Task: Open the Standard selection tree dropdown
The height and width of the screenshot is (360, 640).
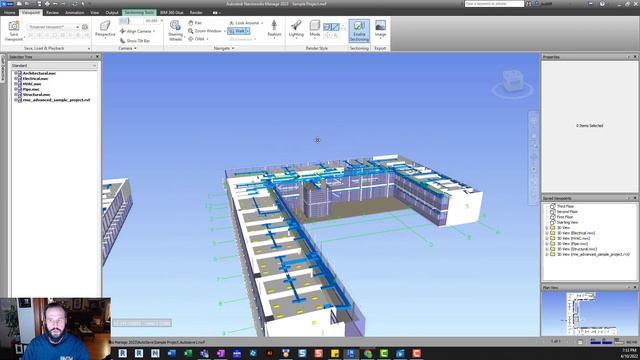Action: point(54,66)
